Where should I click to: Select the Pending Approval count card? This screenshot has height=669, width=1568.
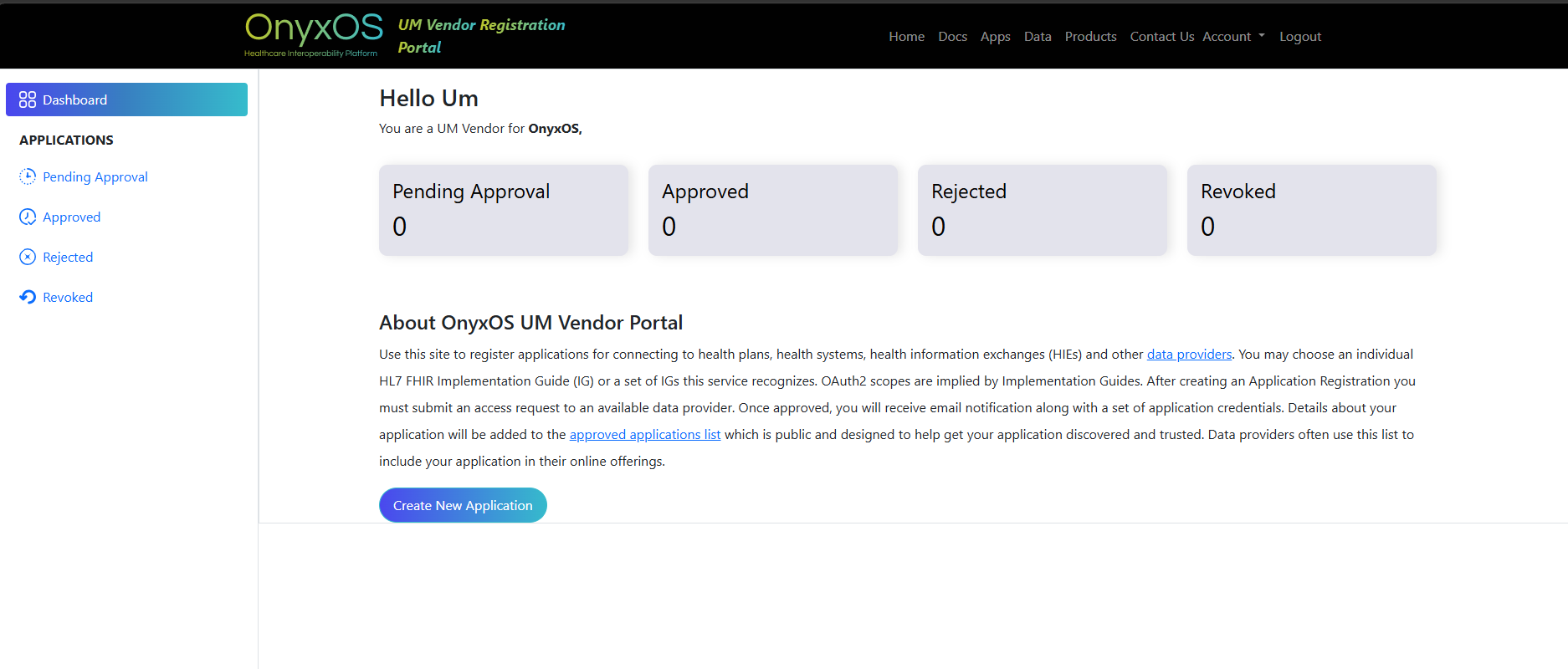pos(504,210)
